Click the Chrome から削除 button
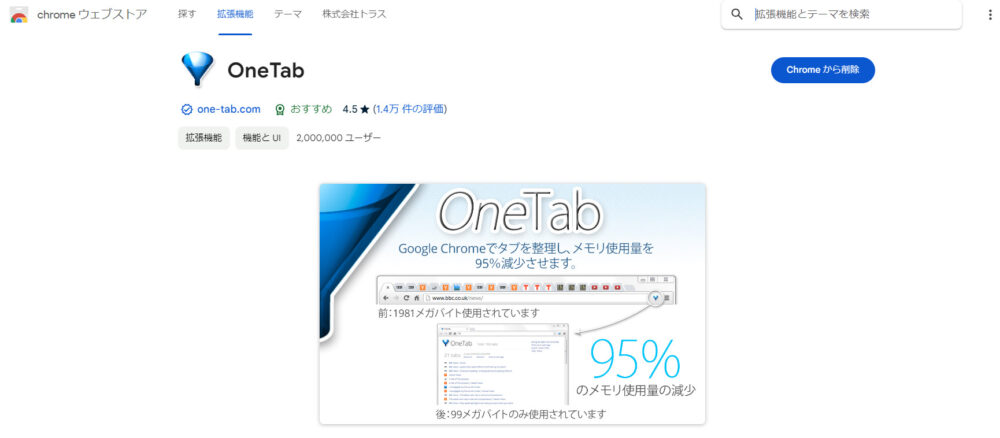The width and height of the screenshot is (1000, 438). pyautogui.click(x=823, y=70)
